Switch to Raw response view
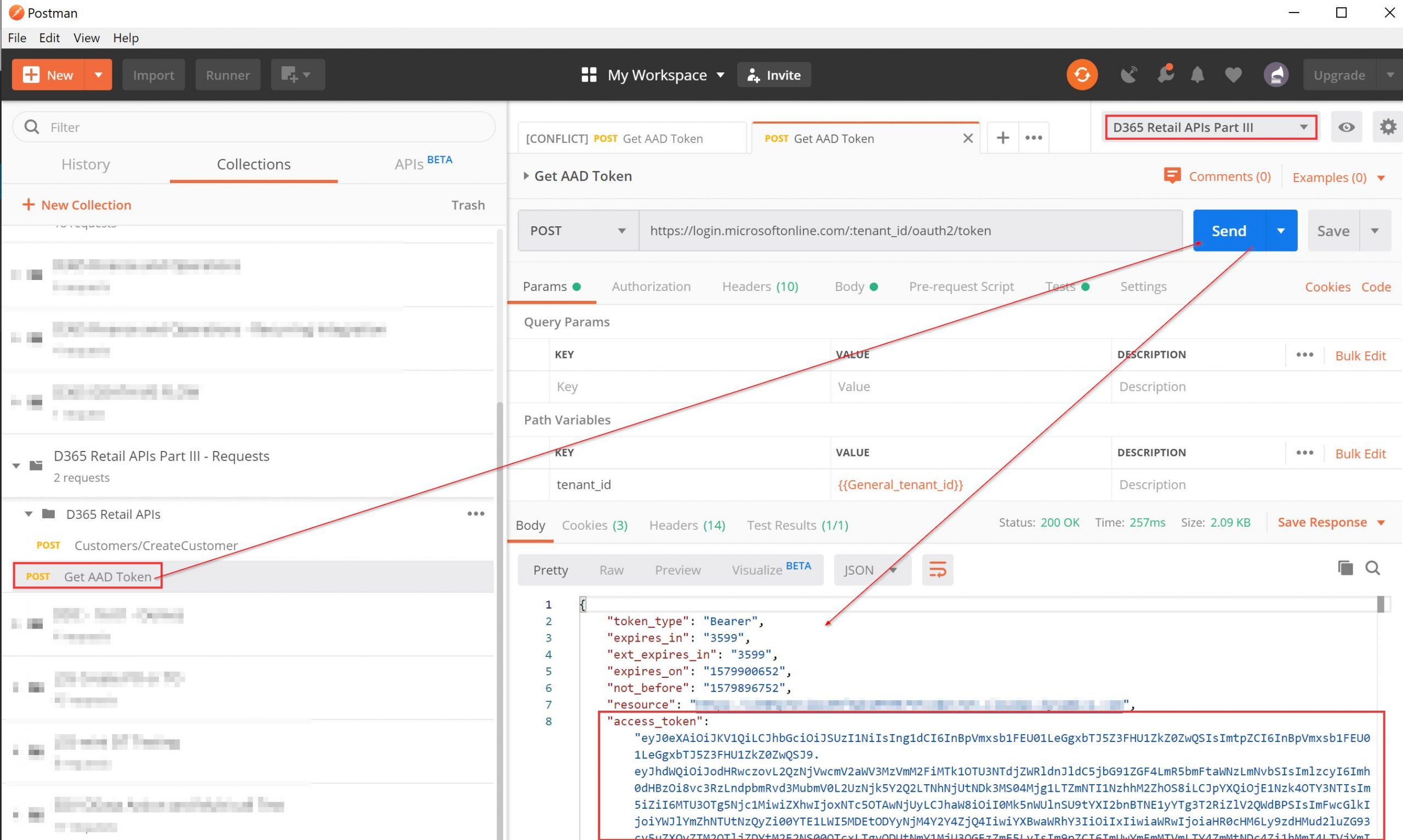 (611, 569)
